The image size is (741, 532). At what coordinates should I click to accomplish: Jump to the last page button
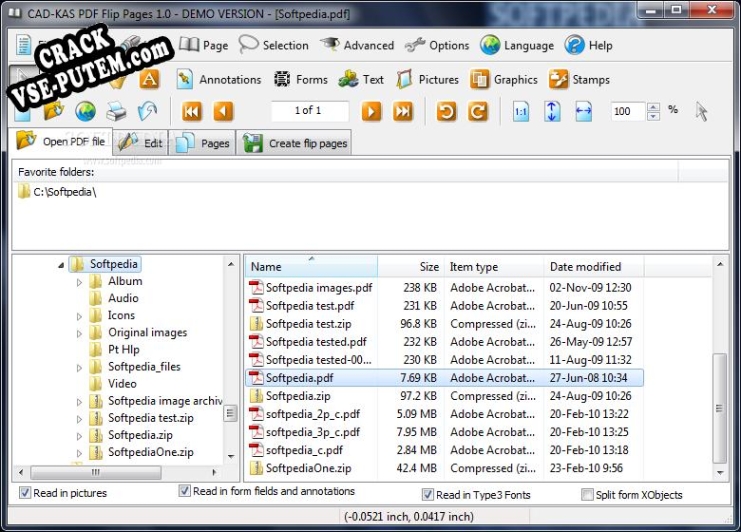(x=403, y=111)
